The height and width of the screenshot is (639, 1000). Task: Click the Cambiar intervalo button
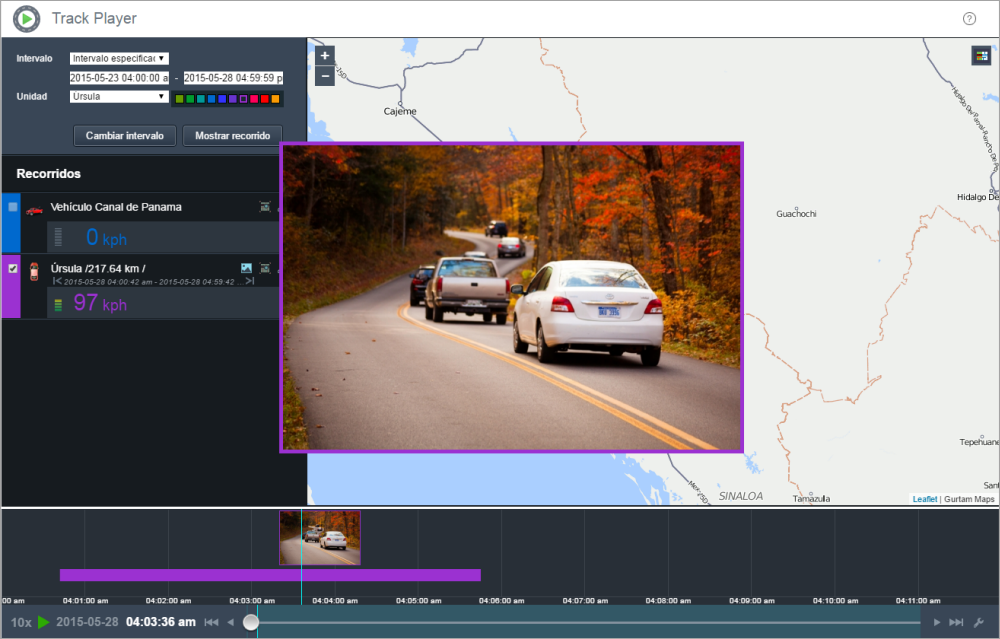(125, 135)
